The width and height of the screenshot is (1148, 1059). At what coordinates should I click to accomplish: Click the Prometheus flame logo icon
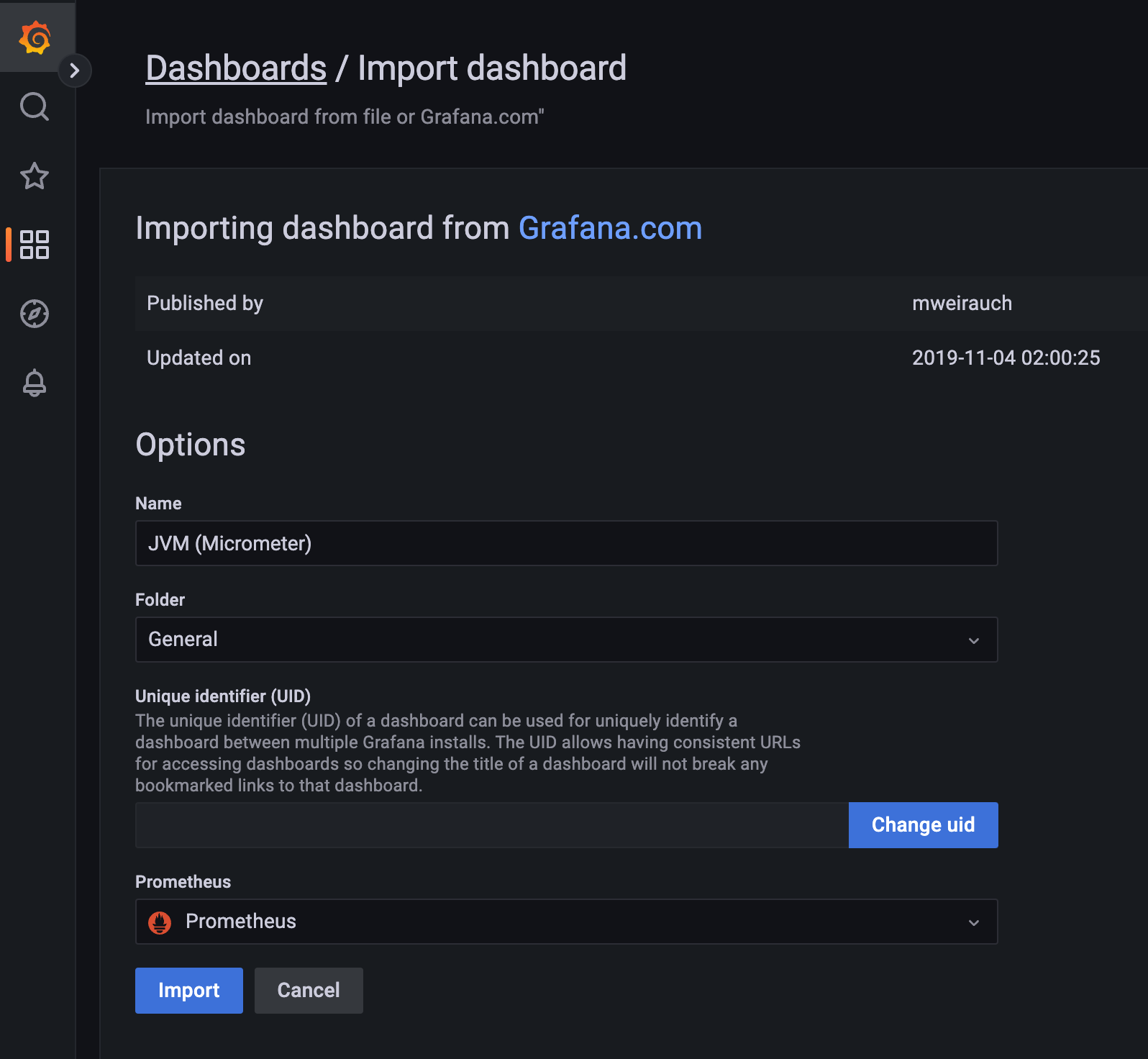click(160, 922)
